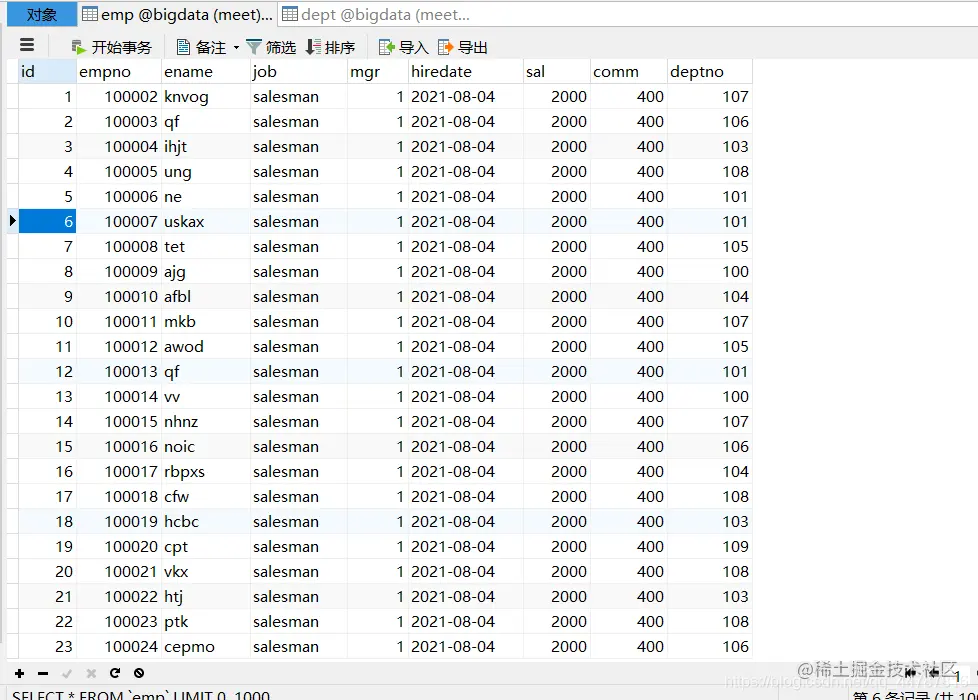Select the empno cell 100013
Image resolution: width=978 pixels, height=700 pixels.
(119, 371)
